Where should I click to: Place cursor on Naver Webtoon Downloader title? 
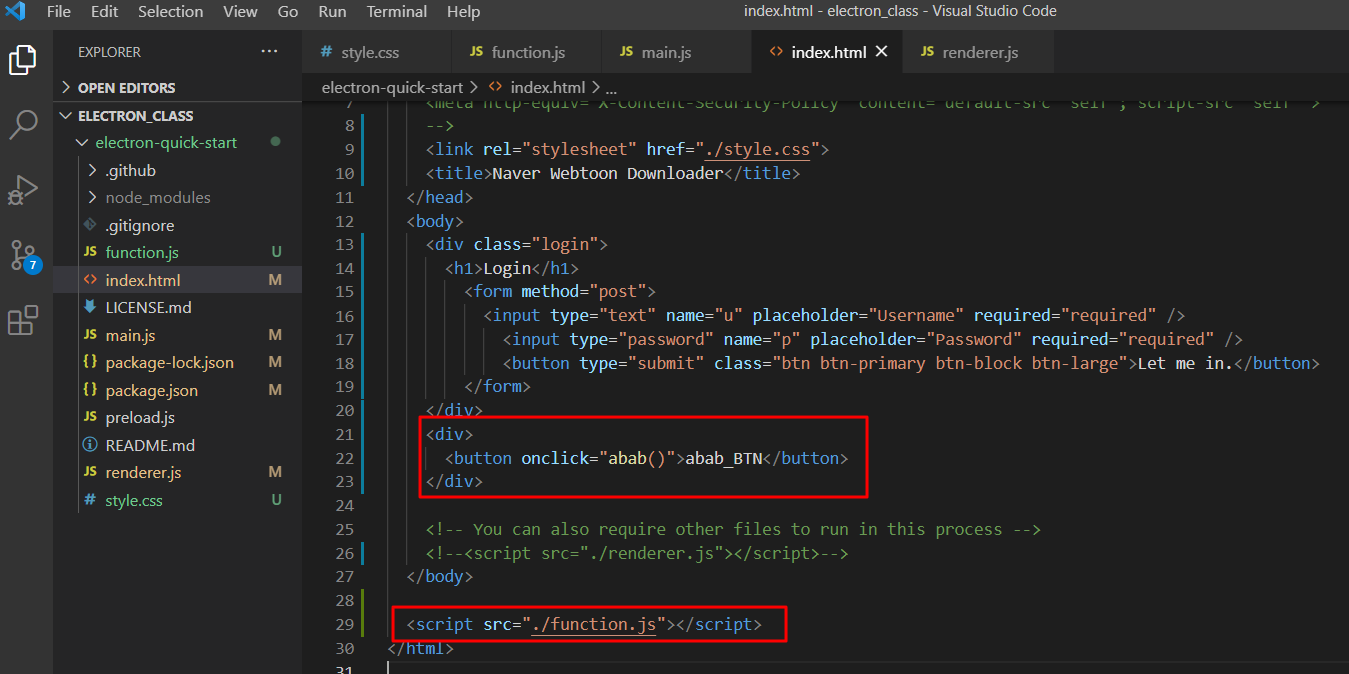point(607,174)
